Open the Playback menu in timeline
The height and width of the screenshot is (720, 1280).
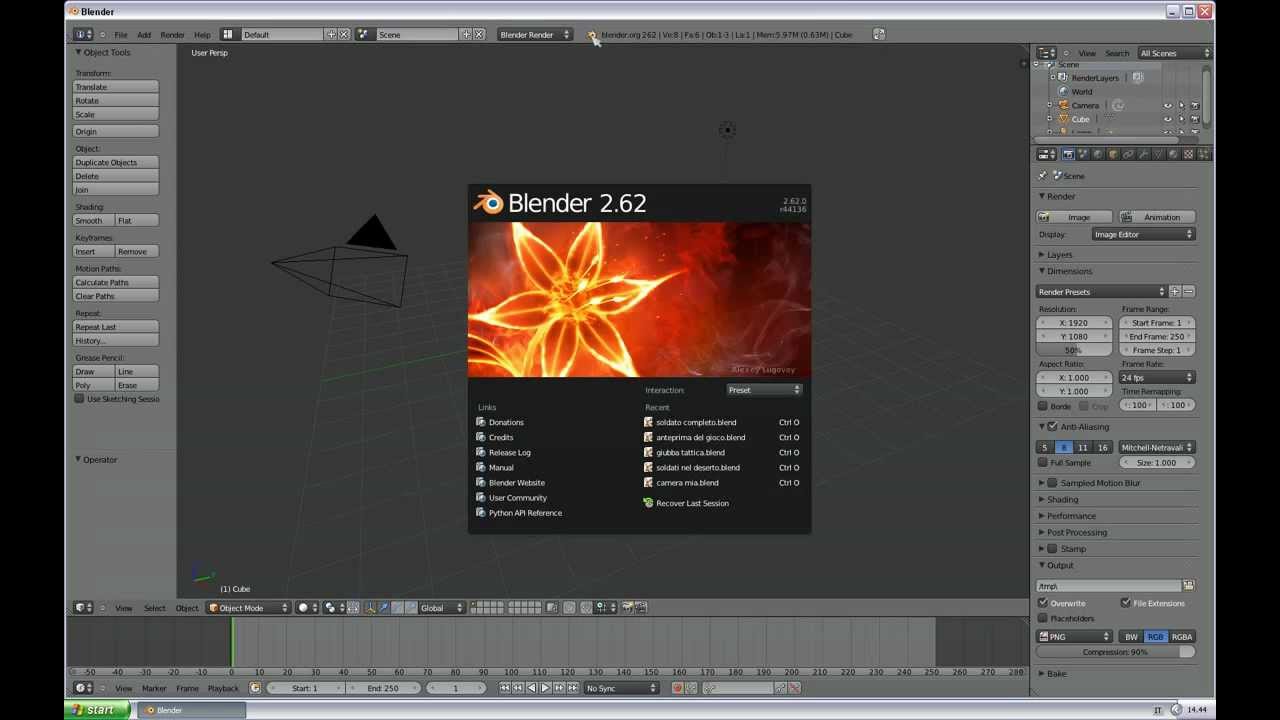pos(223,688)
